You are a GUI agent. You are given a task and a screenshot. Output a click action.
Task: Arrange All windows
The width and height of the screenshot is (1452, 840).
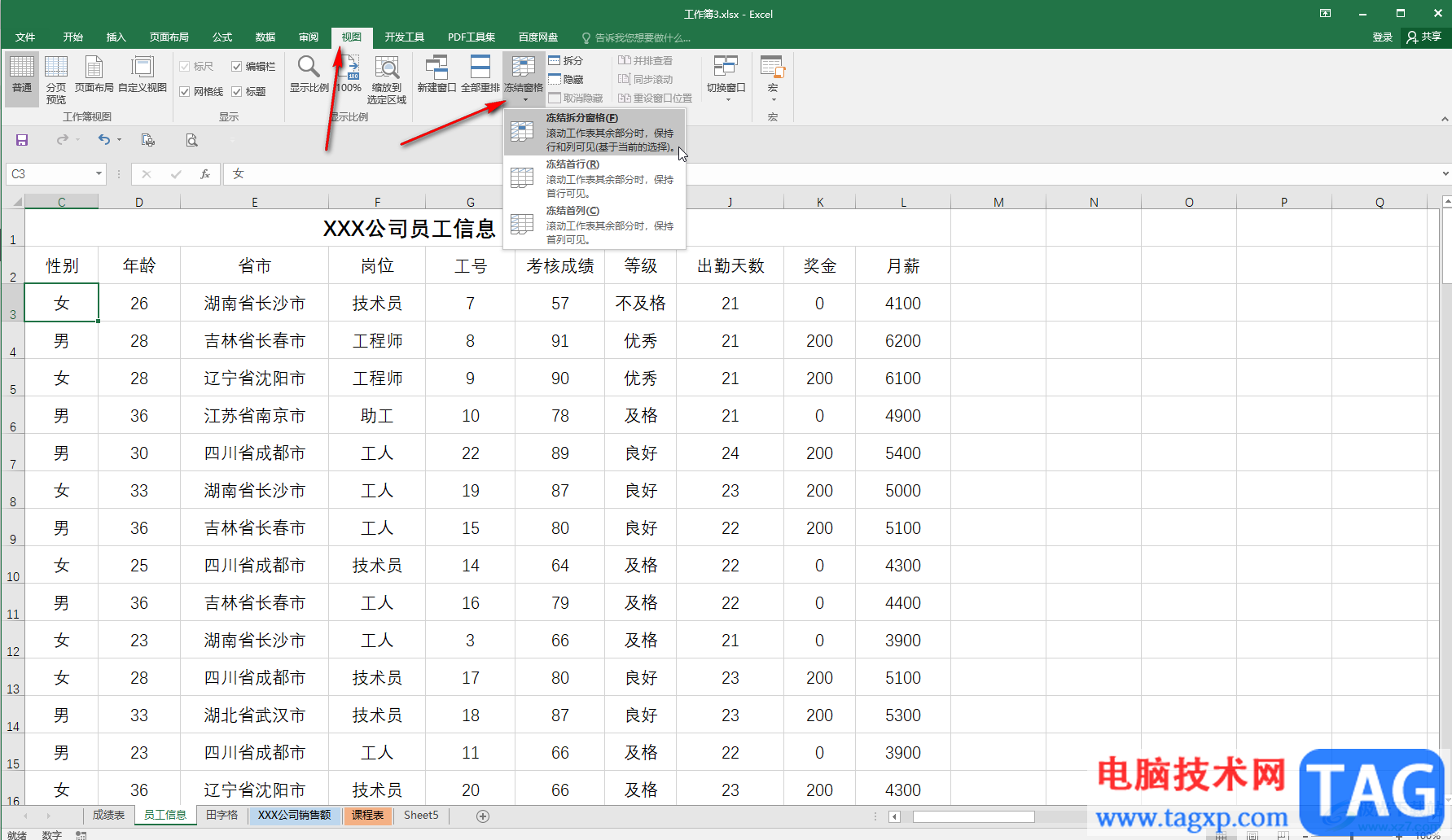(x=480, y=76)
